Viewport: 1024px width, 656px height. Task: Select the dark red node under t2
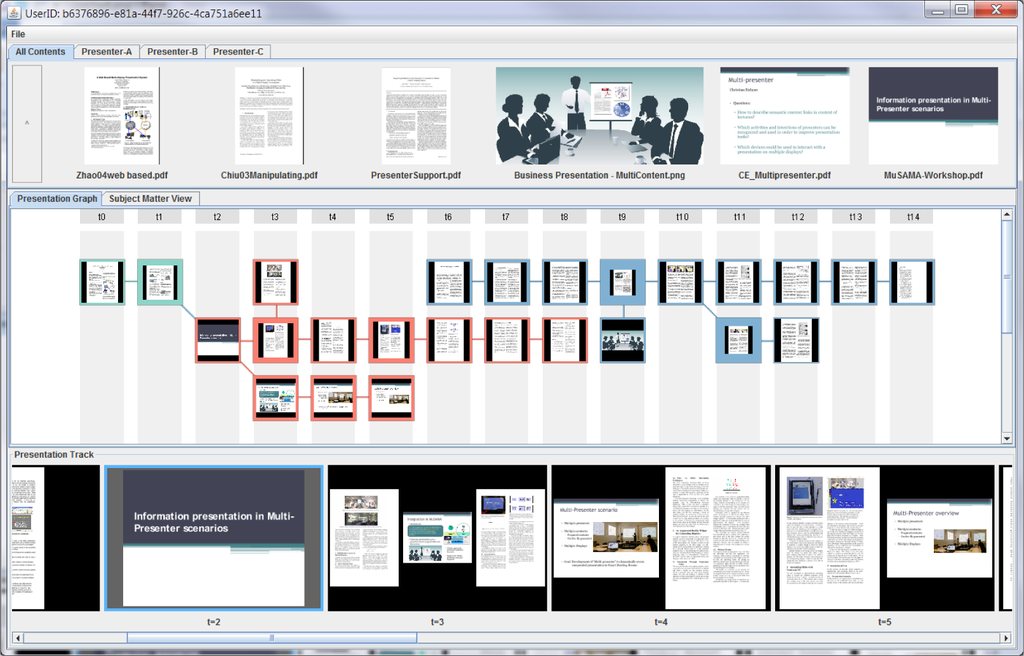[x=218, y=340]
